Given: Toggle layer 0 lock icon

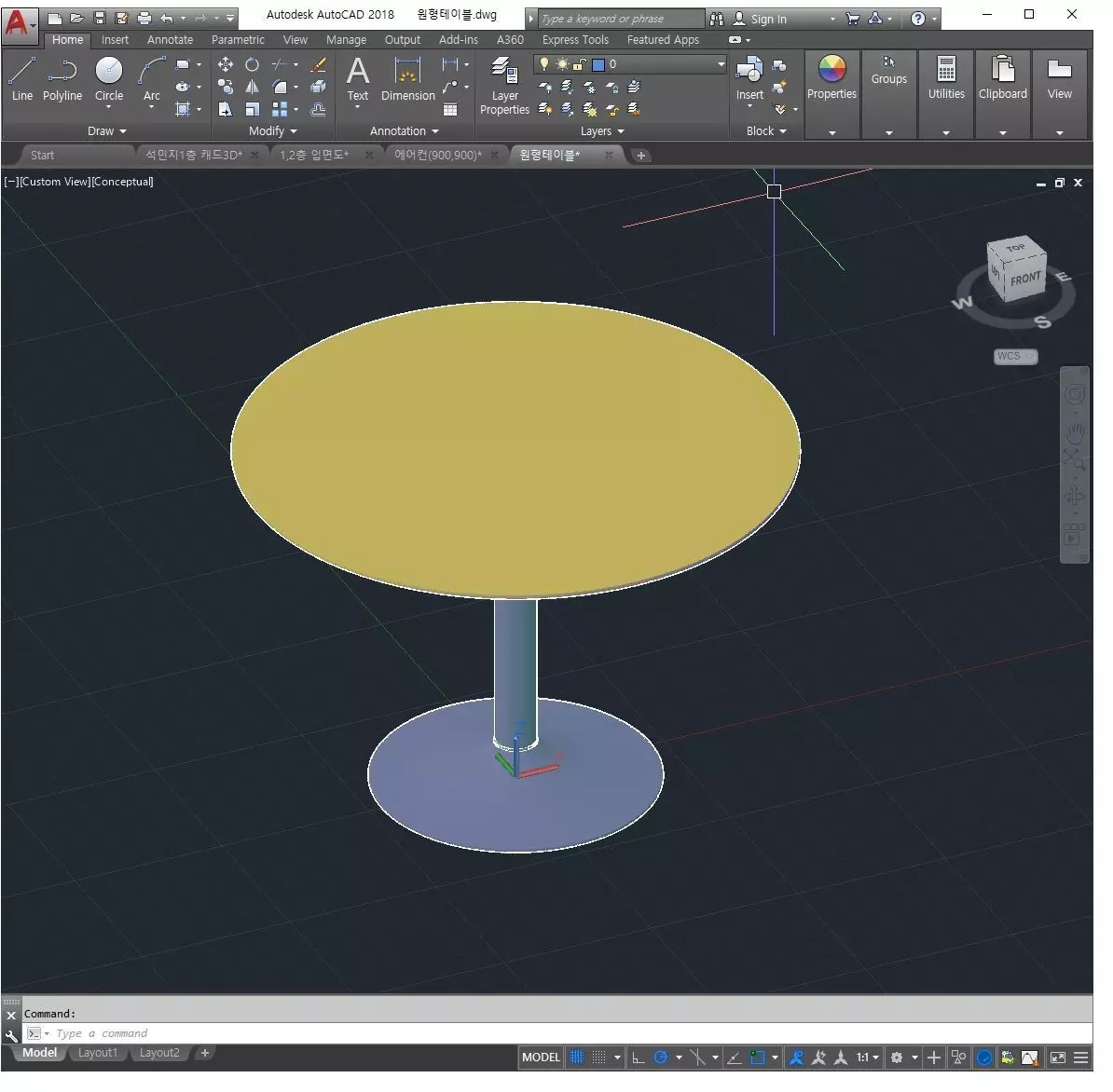Looking at the screenshot, I should [x=579, y=64].
